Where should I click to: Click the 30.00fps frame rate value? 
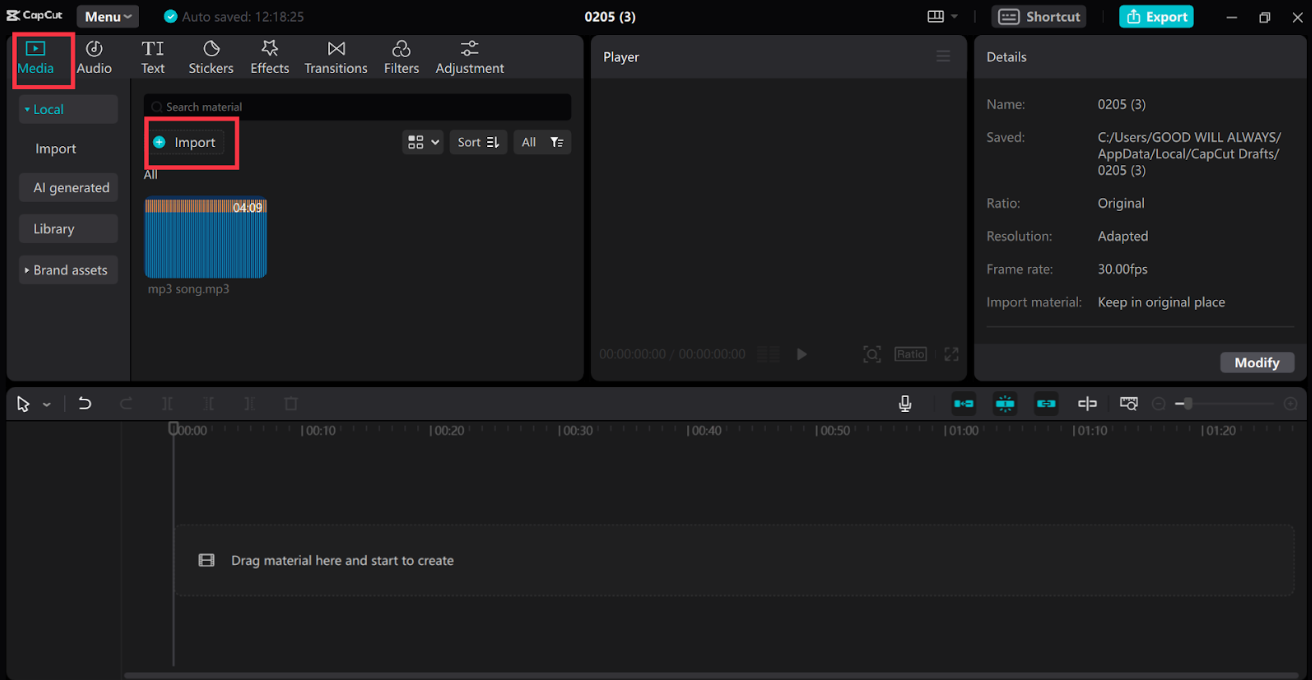coord(1123,269)
